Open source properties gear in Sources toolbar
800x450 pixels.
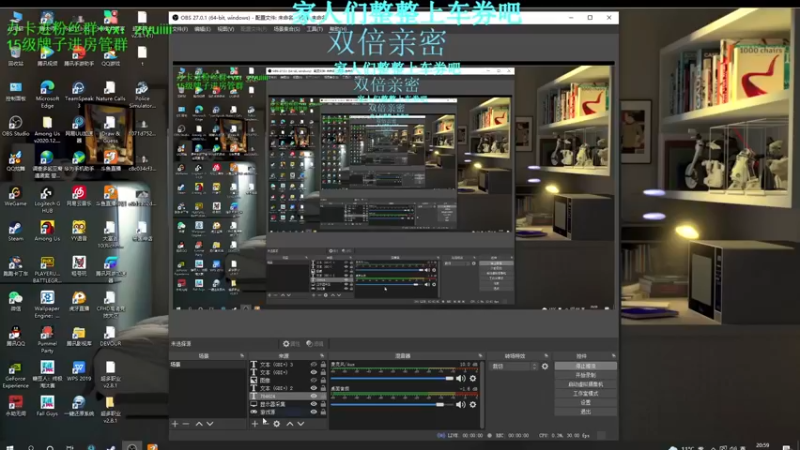(277, 424)
